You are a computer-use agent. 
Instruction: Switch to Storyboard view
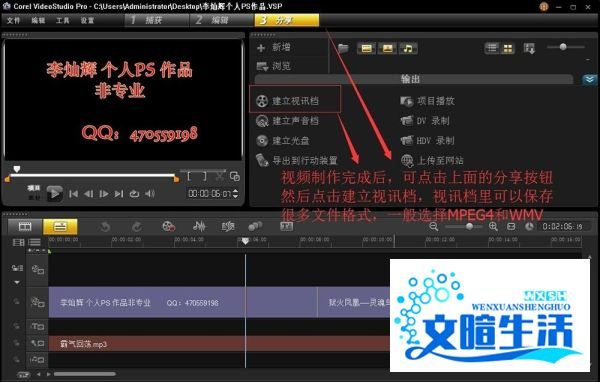click(25, 227)
